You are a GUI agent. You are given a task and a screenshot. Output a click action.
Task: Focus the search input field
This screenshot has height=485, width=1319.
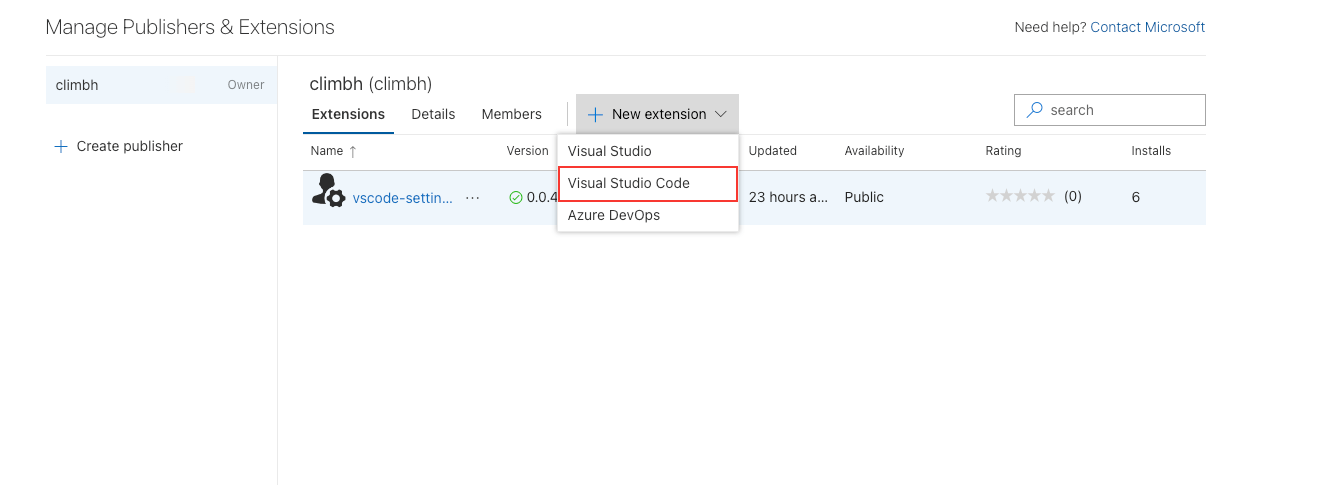1109,110
